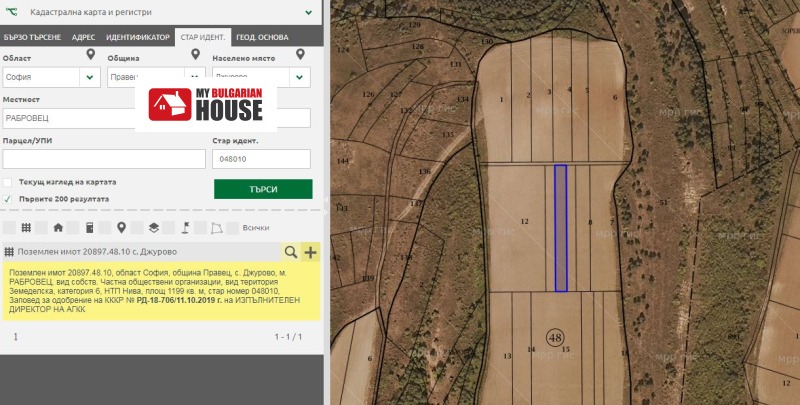800x405 pixels.
Task: Click the house filter icon
Action: coord(58,227)
